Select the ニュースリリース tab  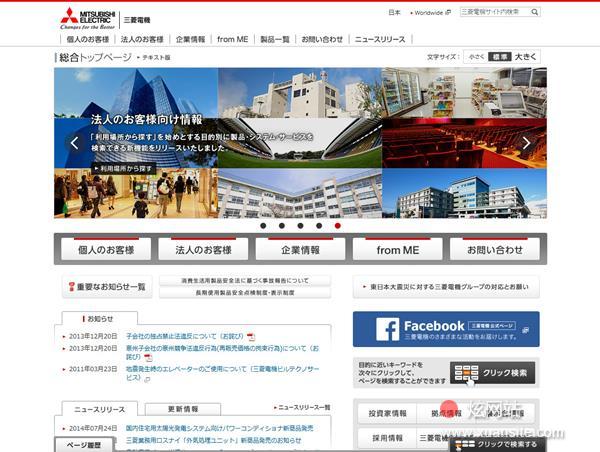pos(100,409)
